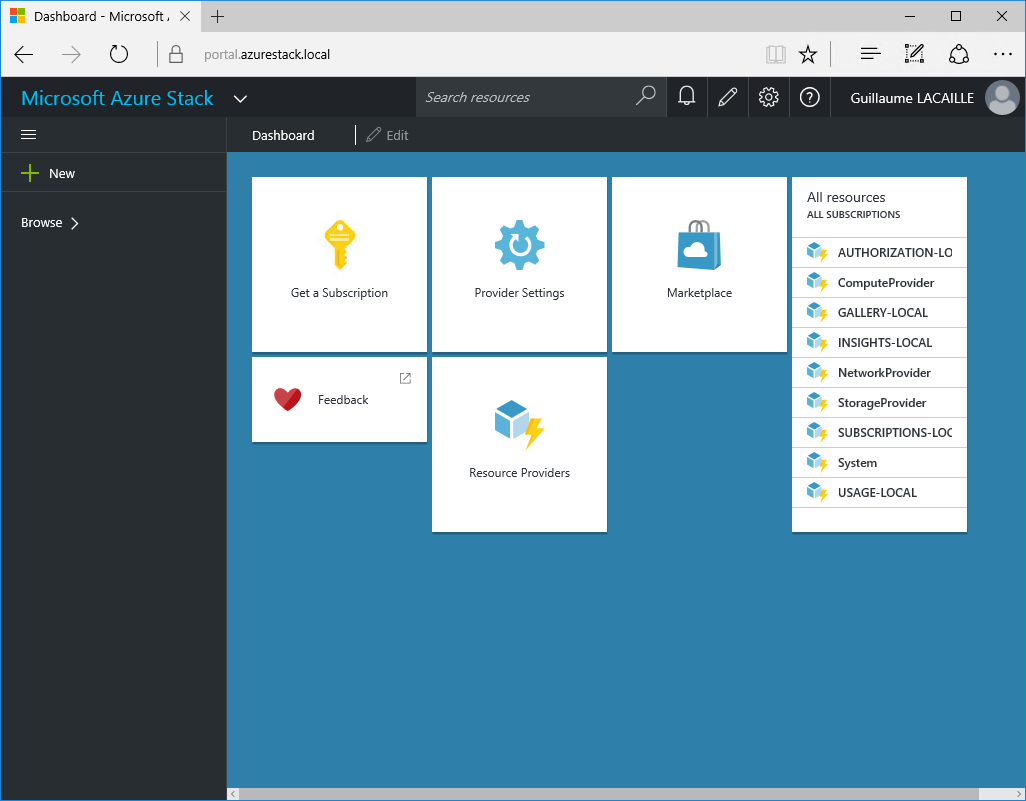
Task: Open Guillaume LACAILLE account menu
Action: click(933, 98)
